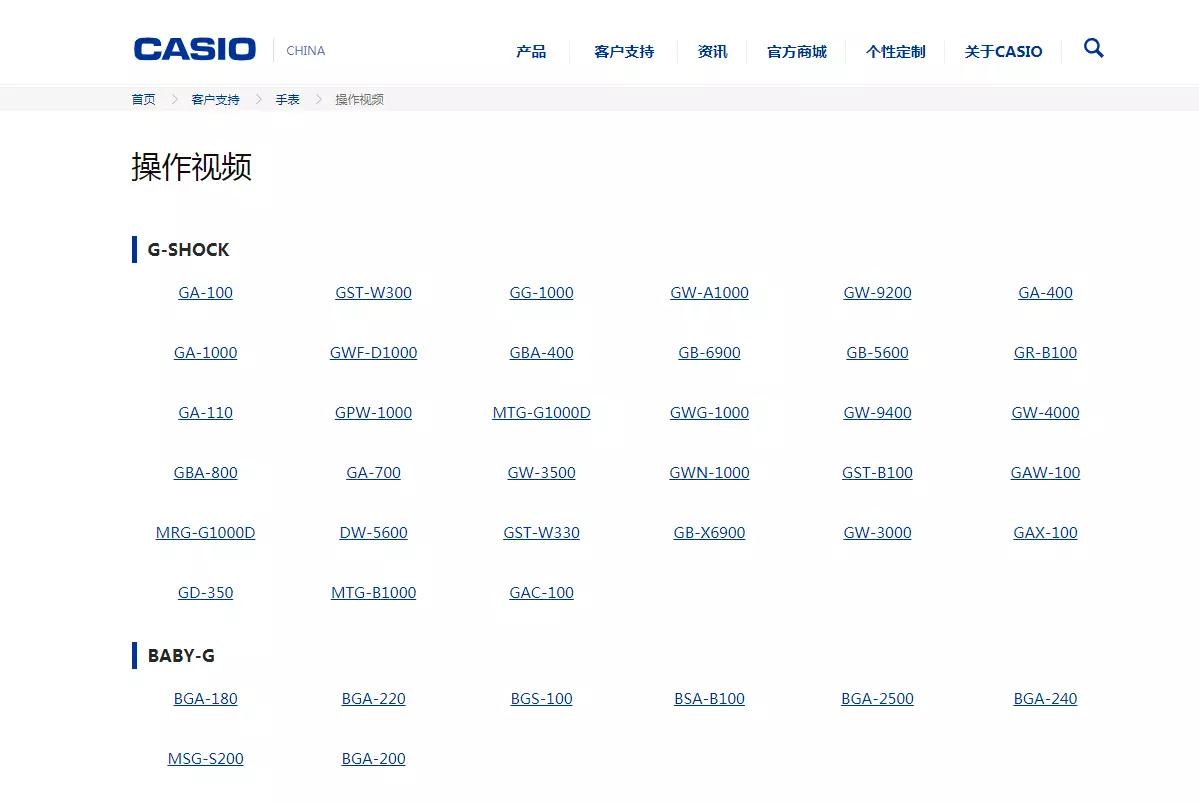Select 个性定制 in the top navigation
The image size is (1199, 804).
click(895, 51)
